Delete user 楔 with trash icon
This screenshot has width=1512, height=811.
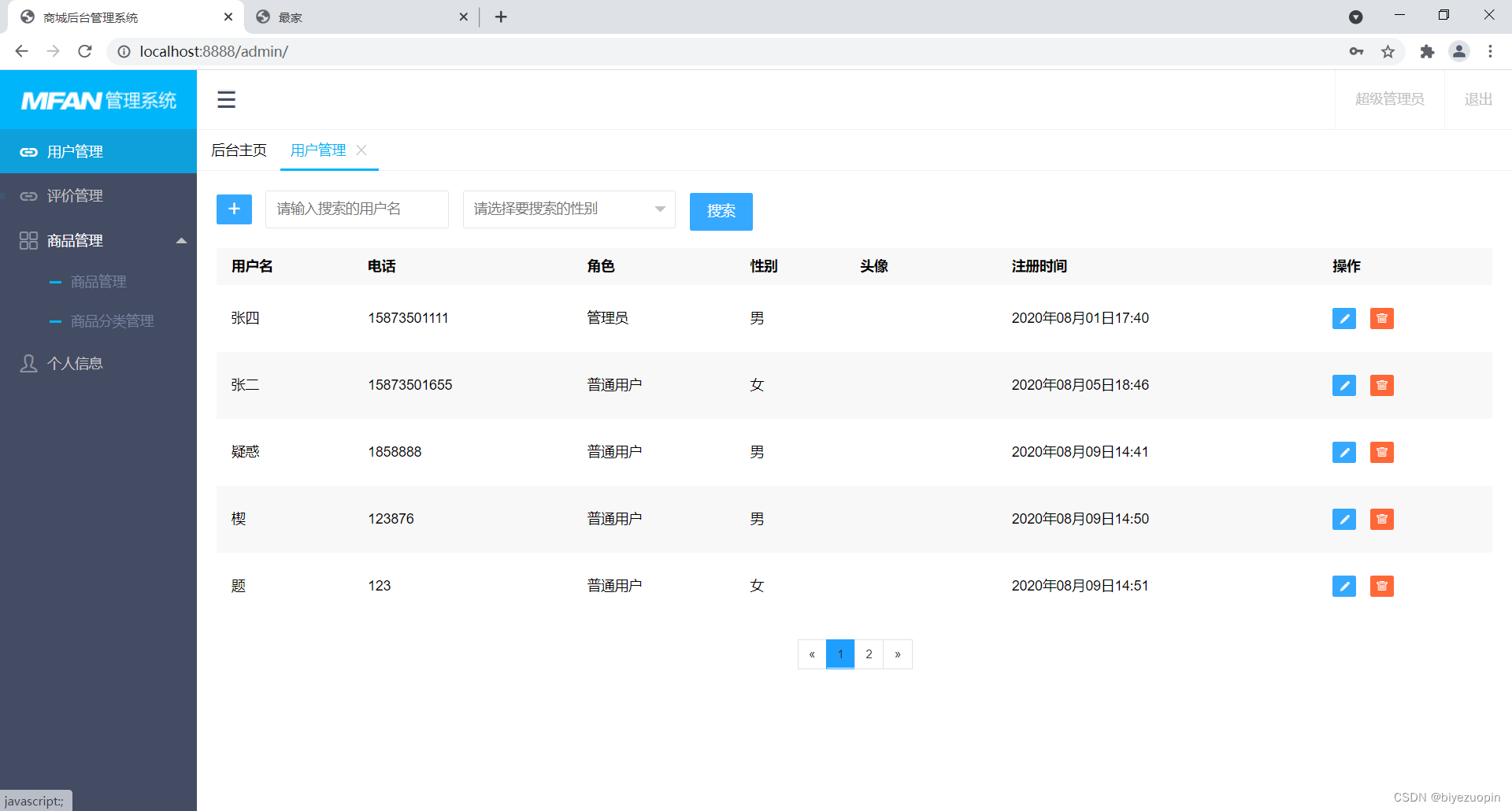[1381, 520]
